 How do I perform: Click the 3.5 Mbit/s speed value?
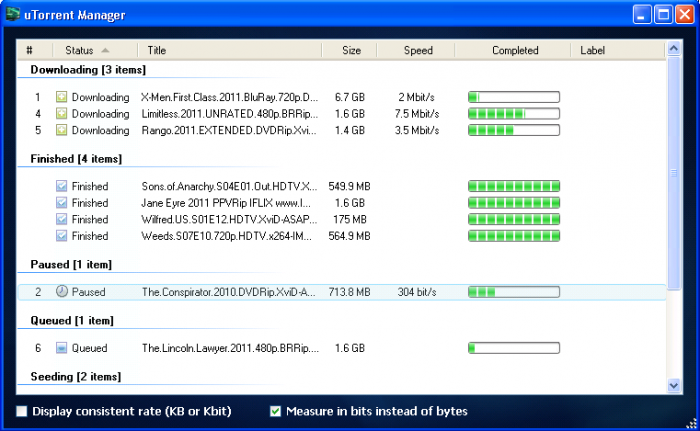[x=417, y=130]
